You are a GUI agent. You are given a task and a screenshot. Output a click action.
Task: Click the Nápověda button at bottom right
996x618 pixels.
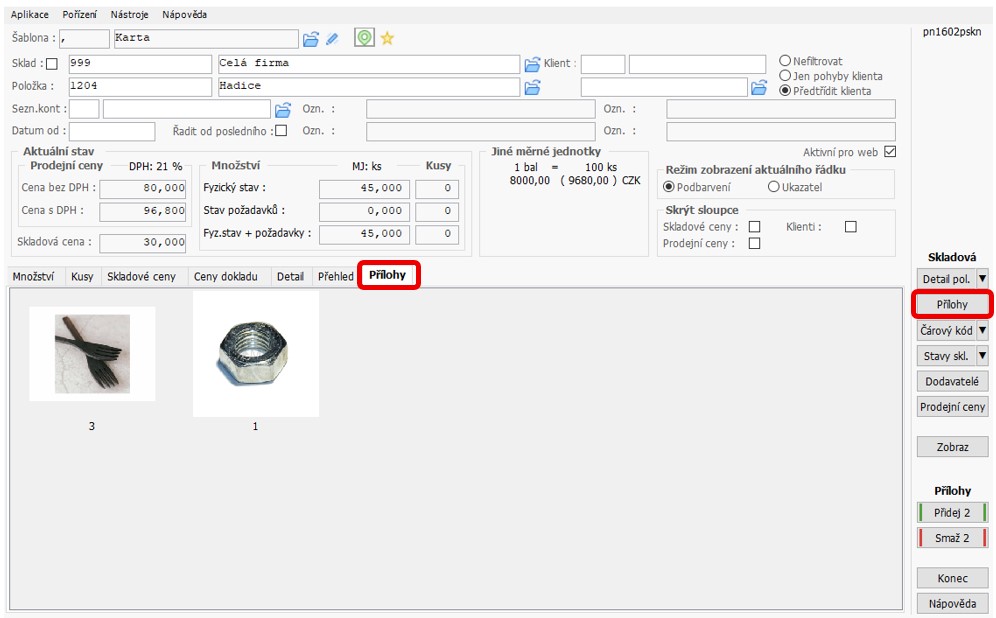tap(952, 603)
